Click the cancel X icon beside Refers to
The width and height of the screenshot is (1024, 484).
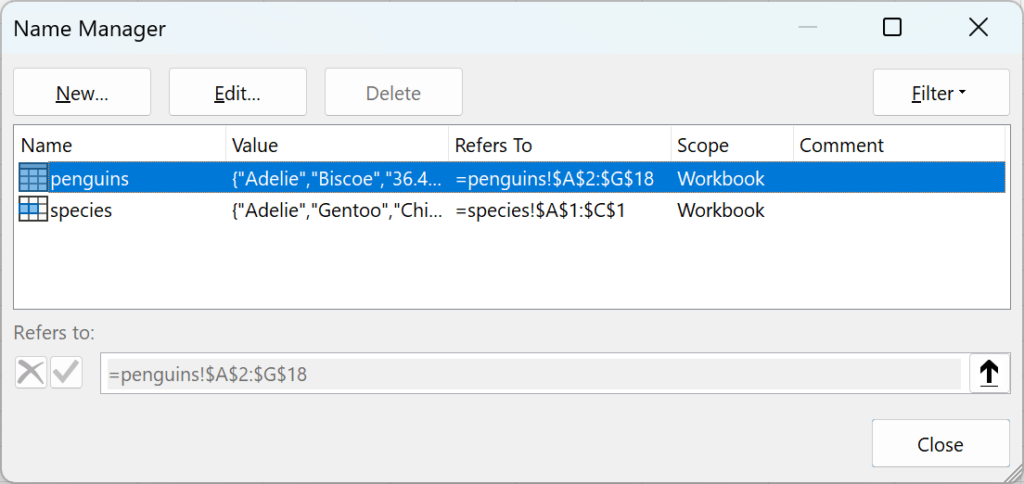click(x=31, y=373)
